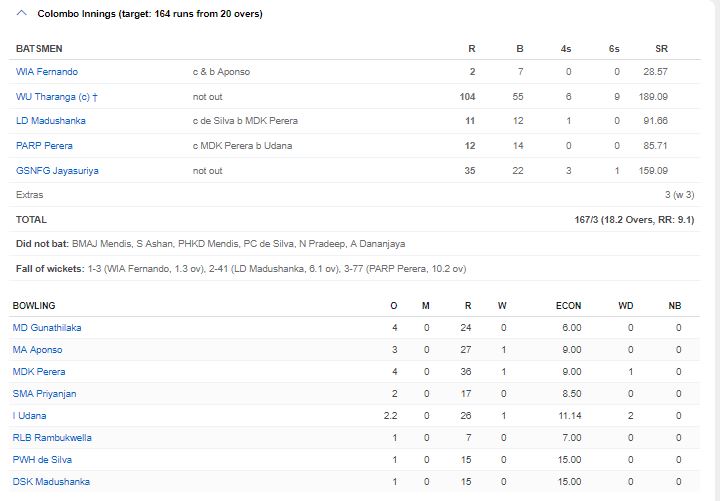720x501 pixels.
Task: Select PARP Perera batsman link
Action: 45,146
